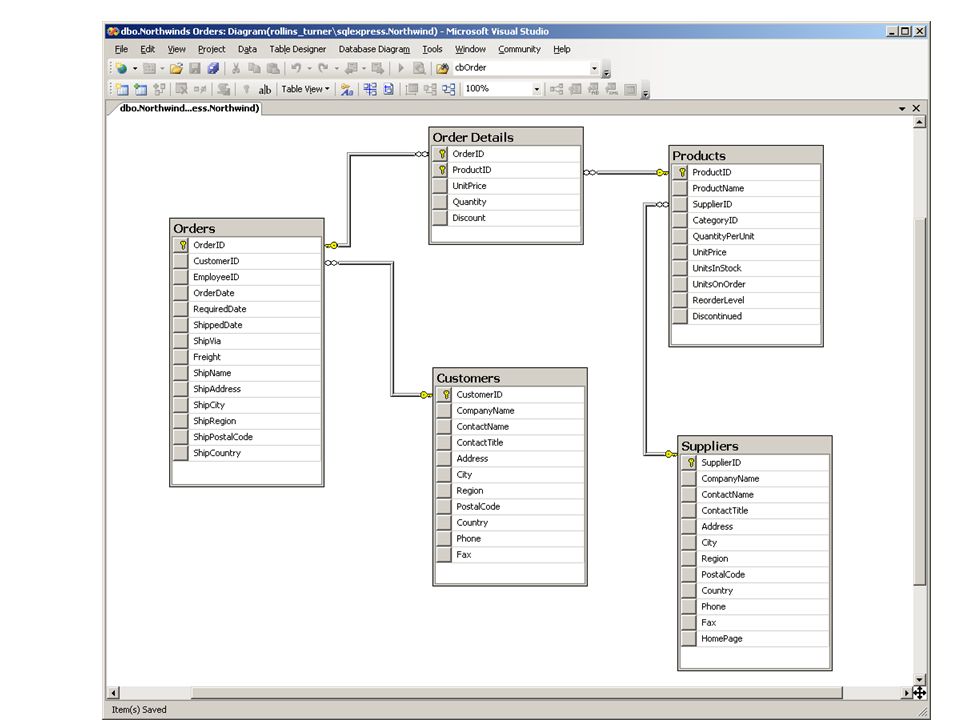Open diagram toolbar options chevron
The height and width of the screenshot is (720, 960).
pyautogui.click(x=645, y=92)
